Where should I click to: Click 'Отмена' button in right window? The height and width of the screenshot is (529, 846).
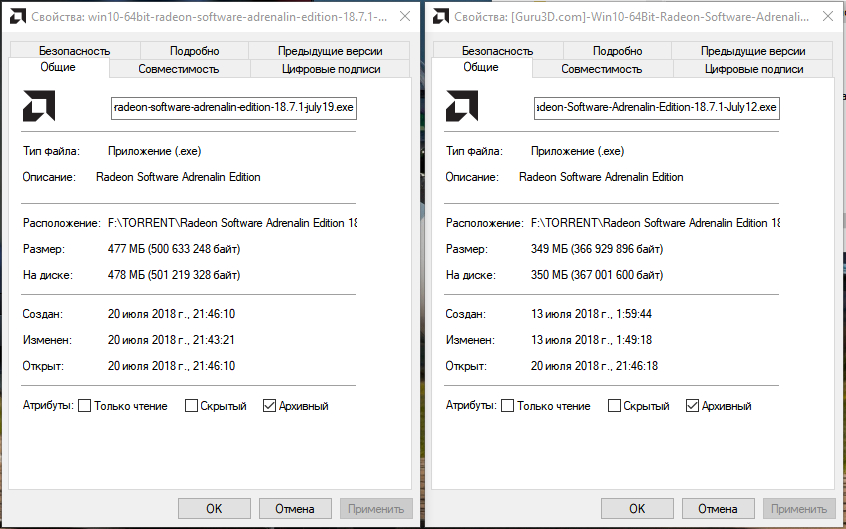(717, 508)
